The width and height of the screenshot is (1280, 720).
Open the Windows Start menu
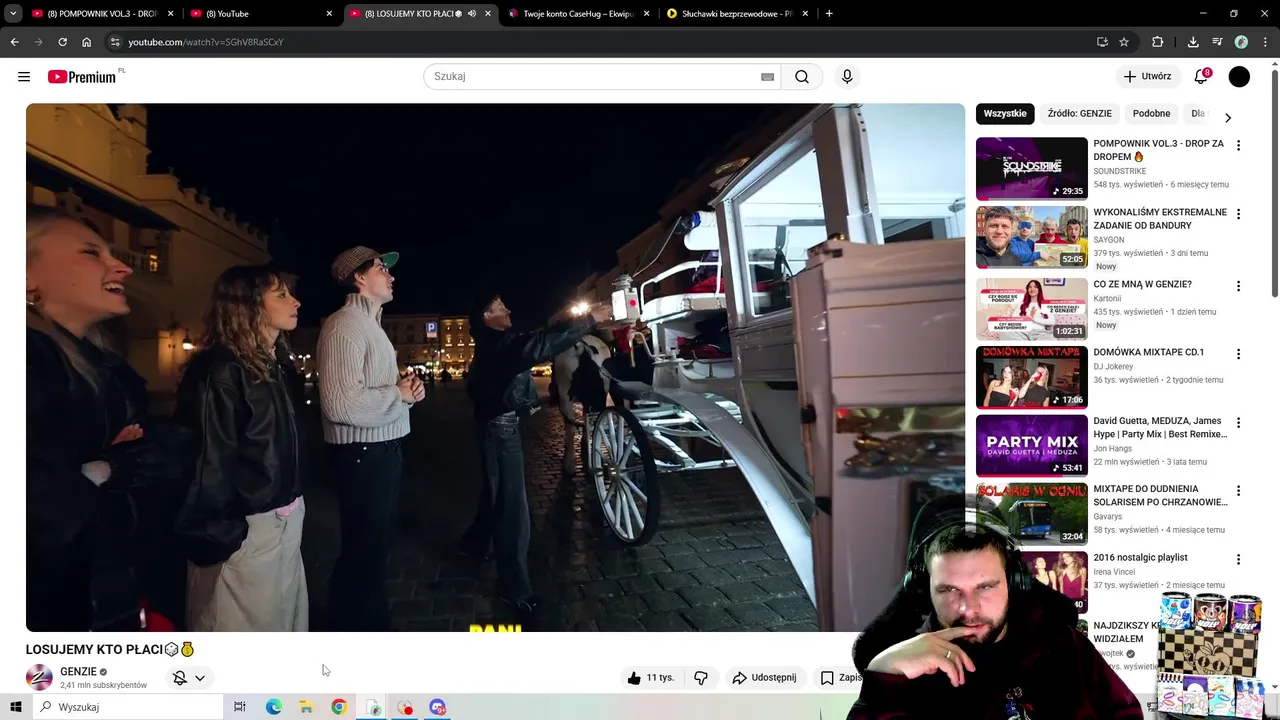[x=15, y=707]
